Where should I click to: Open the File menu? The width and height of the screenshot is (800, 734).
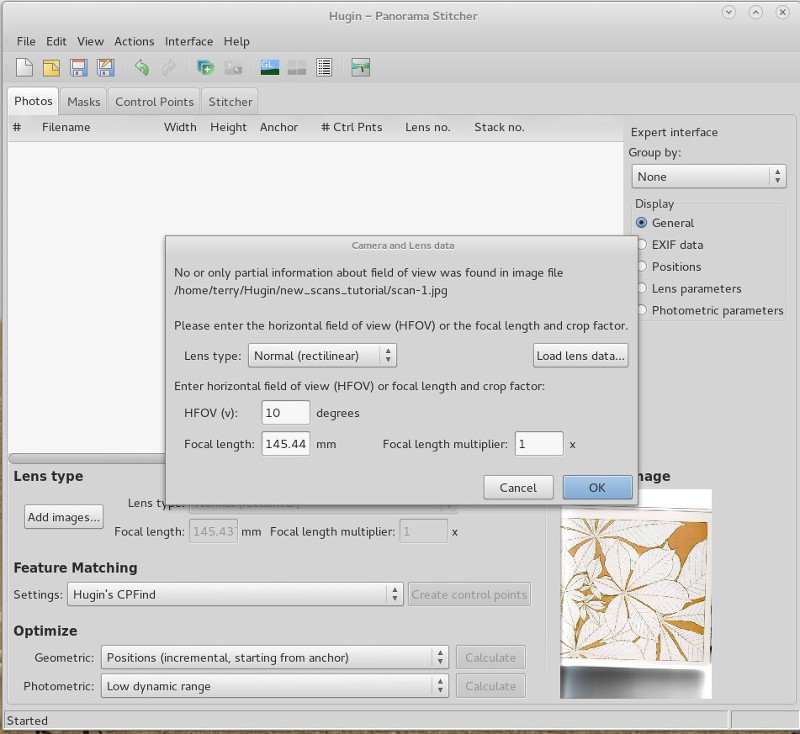(26, 41)
